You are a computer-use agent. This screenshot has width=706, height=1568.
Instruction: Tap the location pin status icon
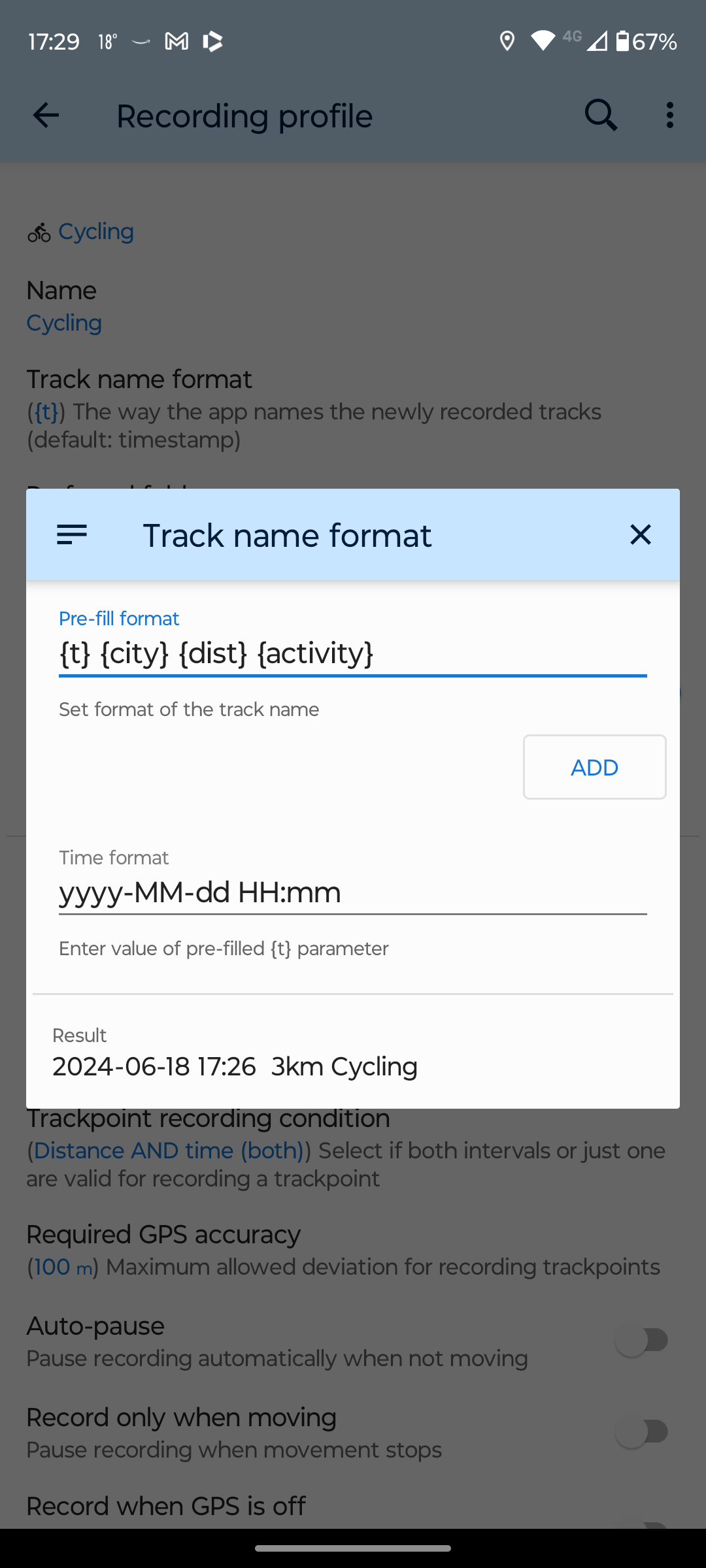507,42
